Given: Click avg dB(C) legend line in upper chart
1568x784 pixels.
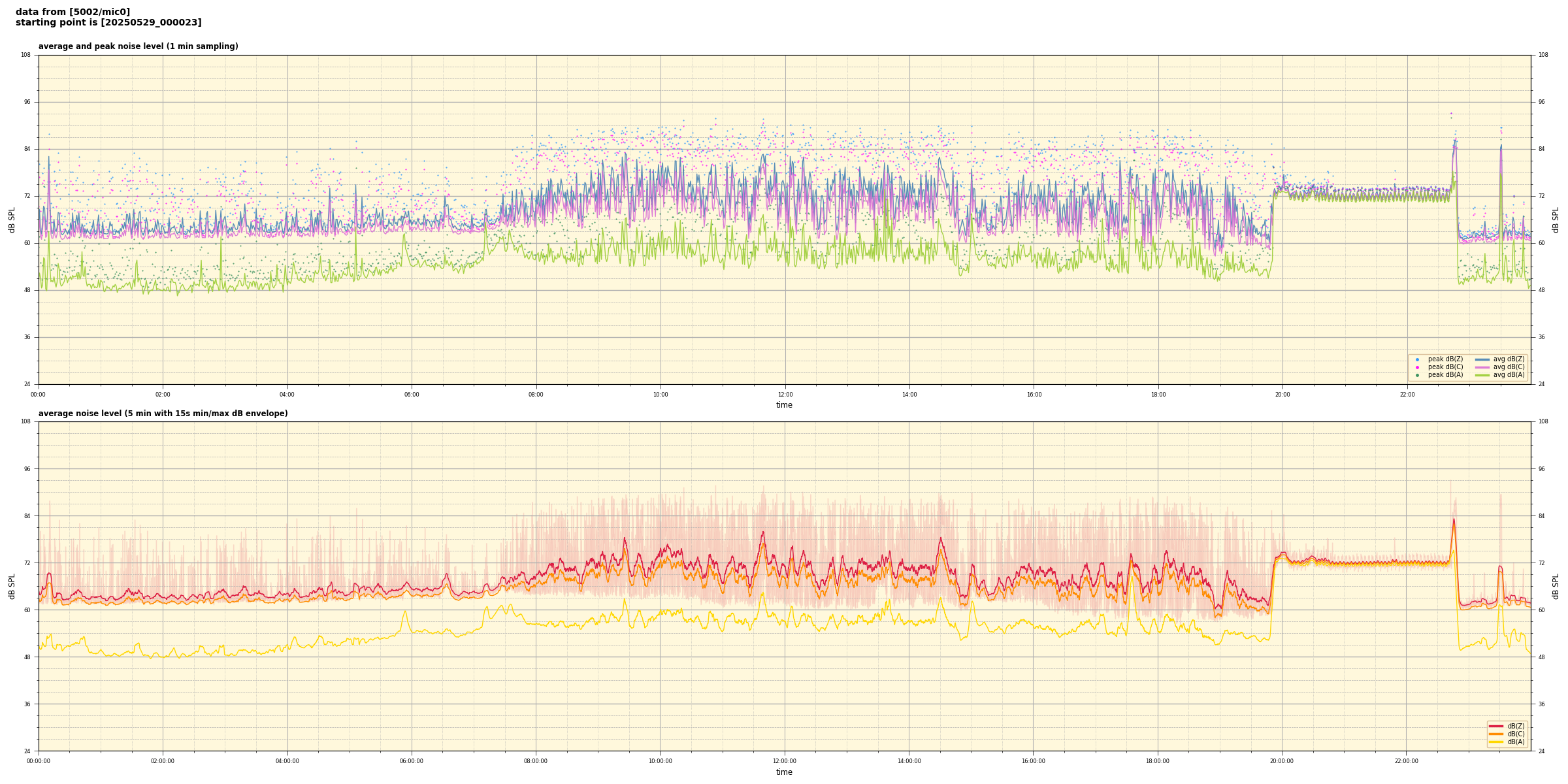Looking at the screenshot, I should pos(1482,367).
